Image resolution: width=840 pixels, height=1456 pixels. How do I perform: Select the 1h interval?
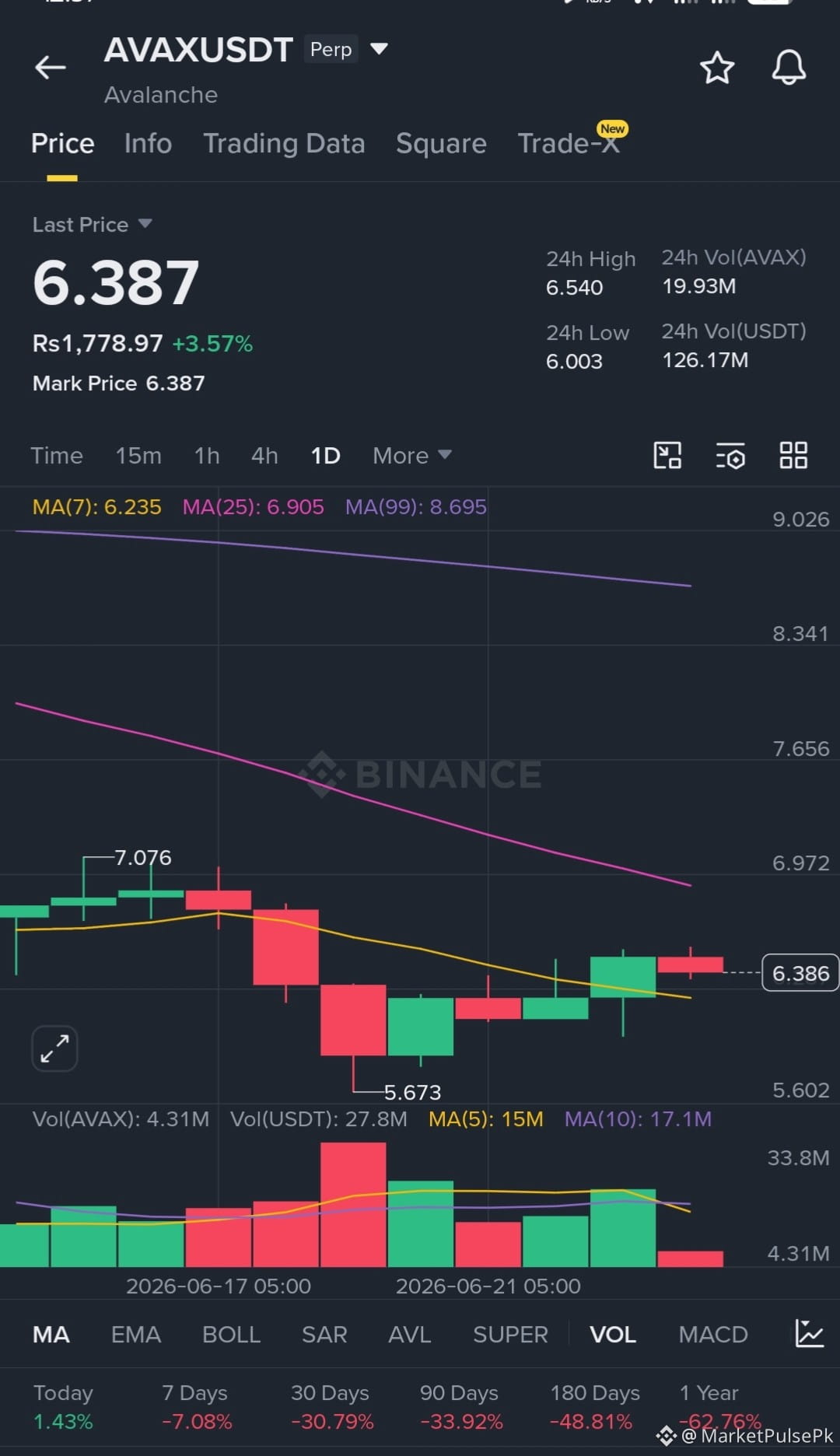(207, 455)
